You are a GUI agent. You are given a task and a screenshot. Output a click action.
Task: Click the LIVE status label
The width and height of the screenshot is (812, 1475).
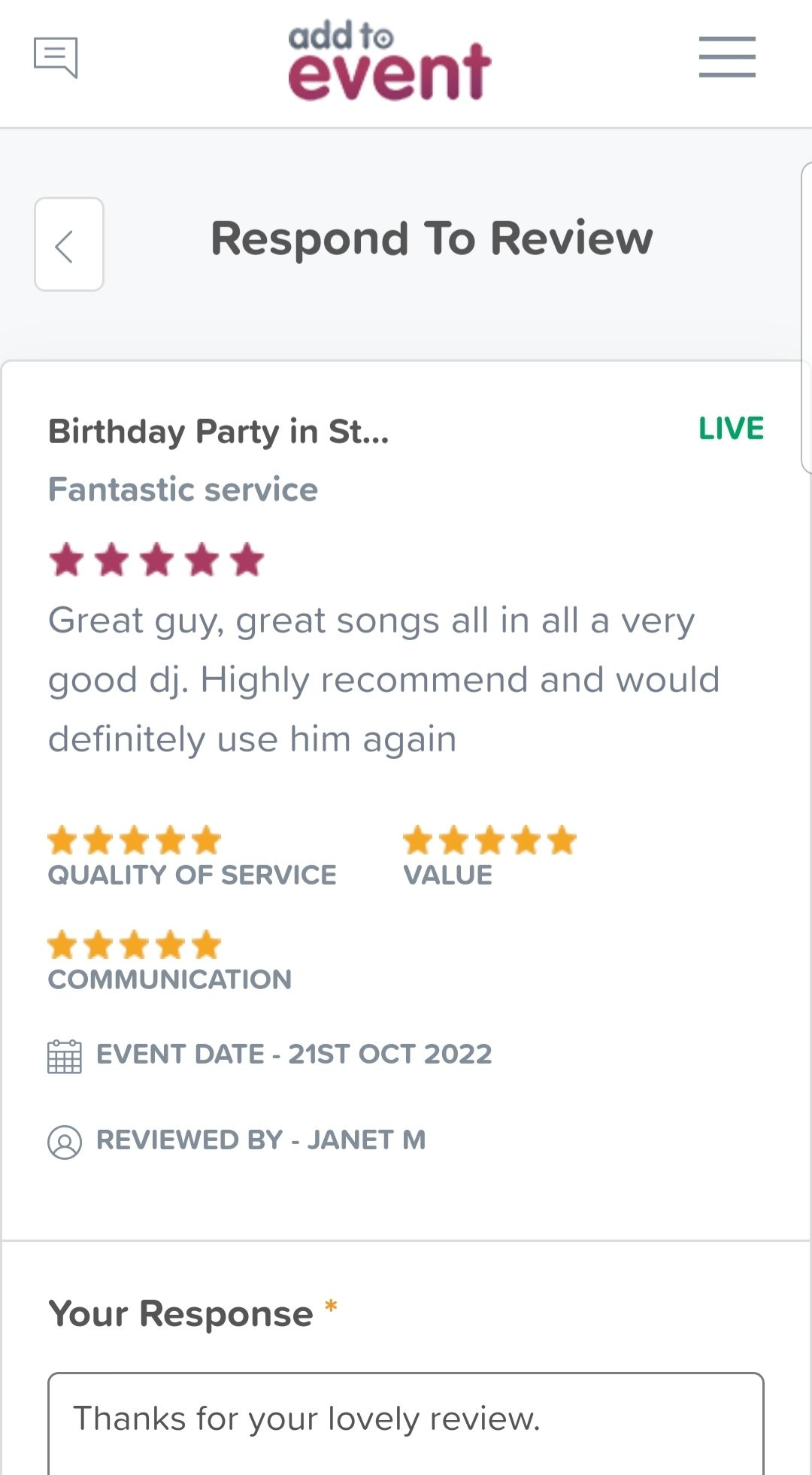point(731,429)
